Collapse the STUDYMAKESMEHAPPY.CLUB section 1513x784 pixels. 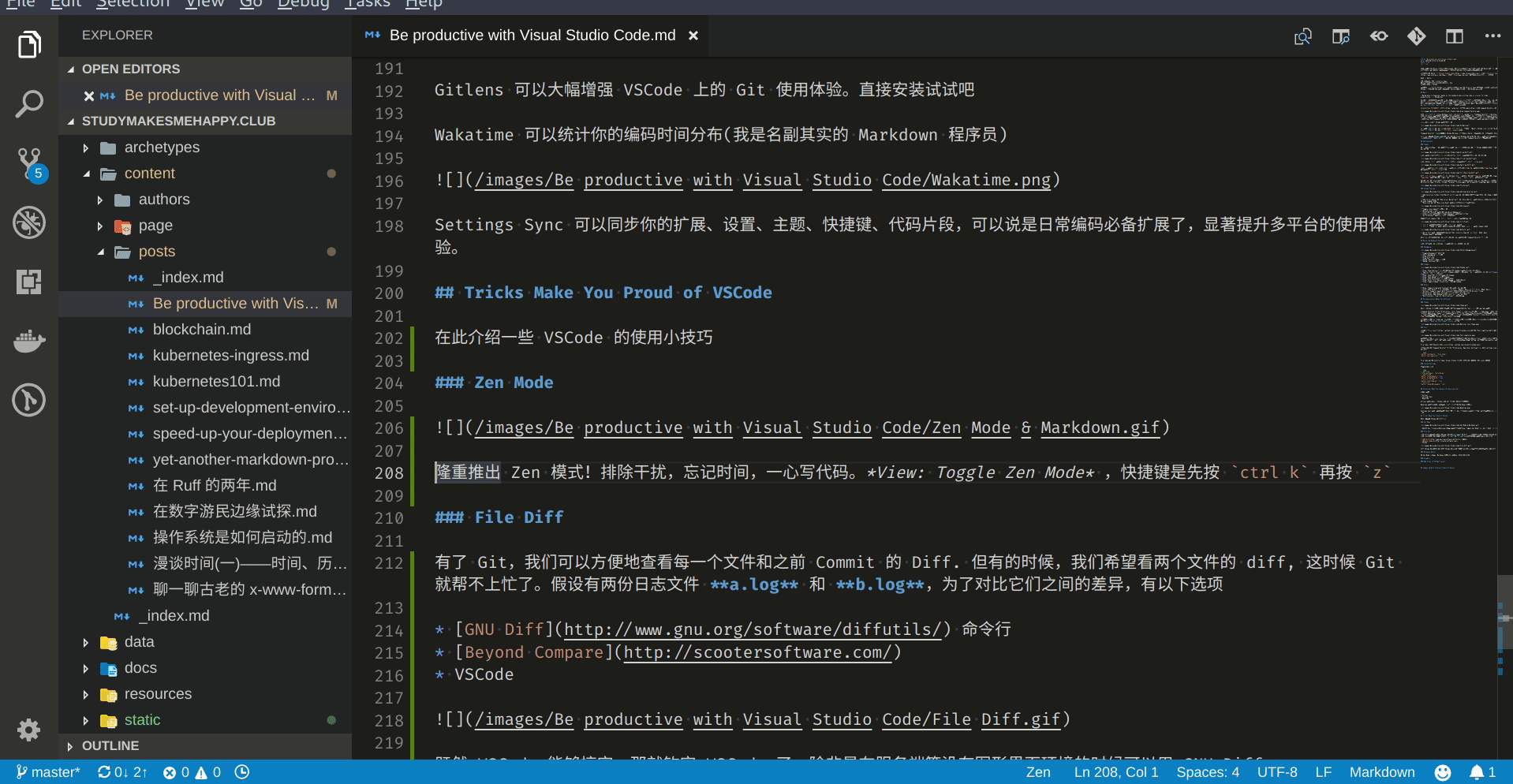coord(205,121)
